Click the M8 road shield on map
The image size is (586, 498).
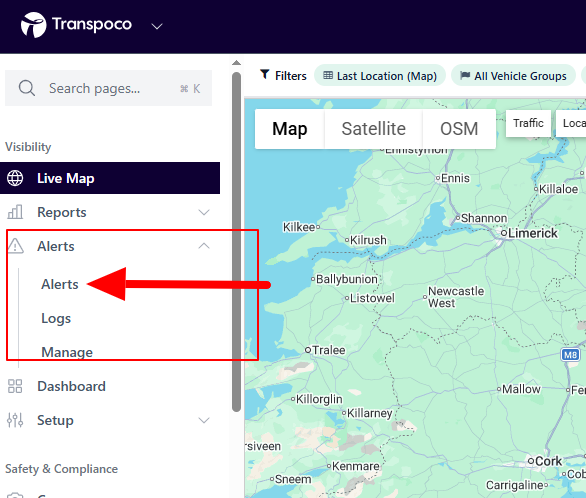pos(570,355)
